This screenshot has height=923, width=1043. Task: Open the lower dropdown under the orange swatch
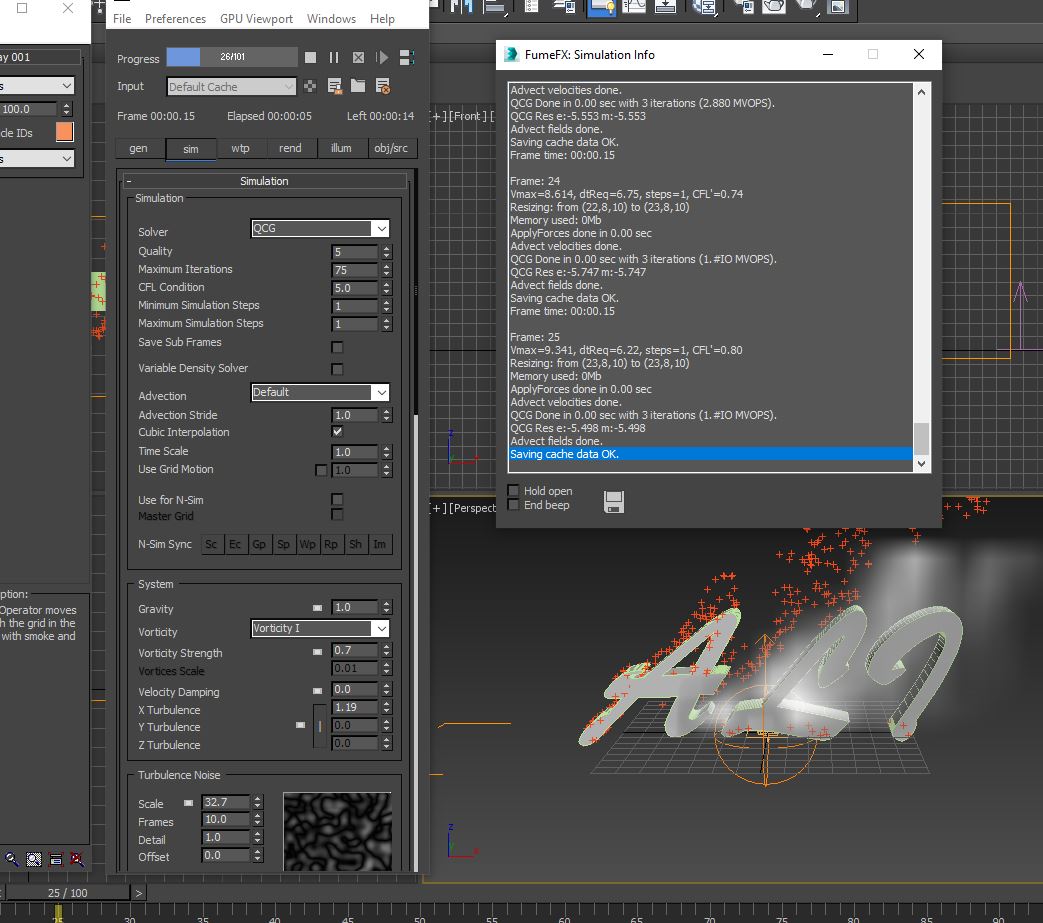[x=37, y=158]
